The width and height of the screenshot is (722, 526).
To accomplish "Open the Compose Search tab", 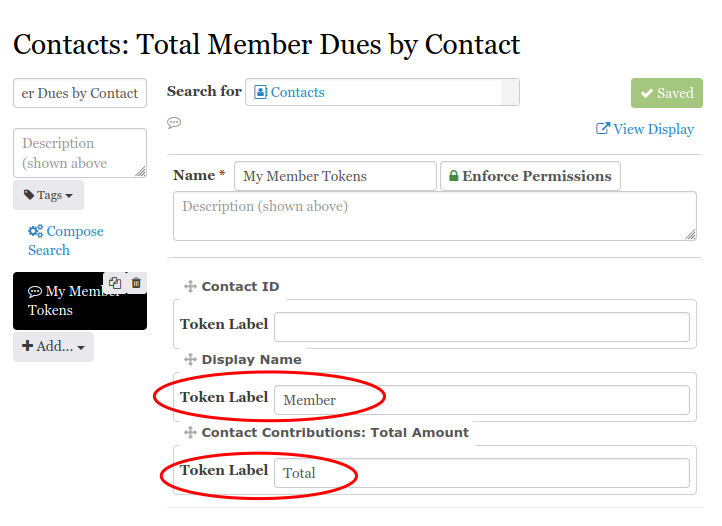I will [66, 240].
